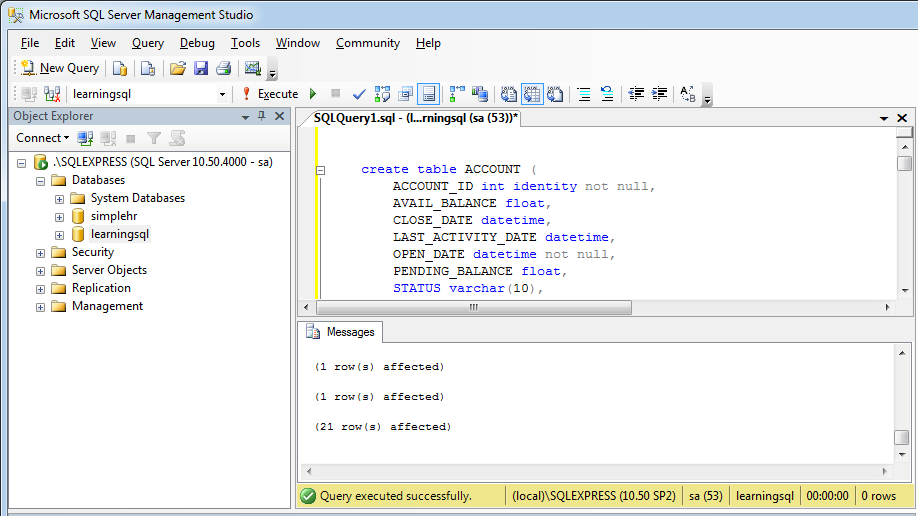918x516 pixels.
Task: Click the Analysis Services query icon
Action: click(148, 69)
